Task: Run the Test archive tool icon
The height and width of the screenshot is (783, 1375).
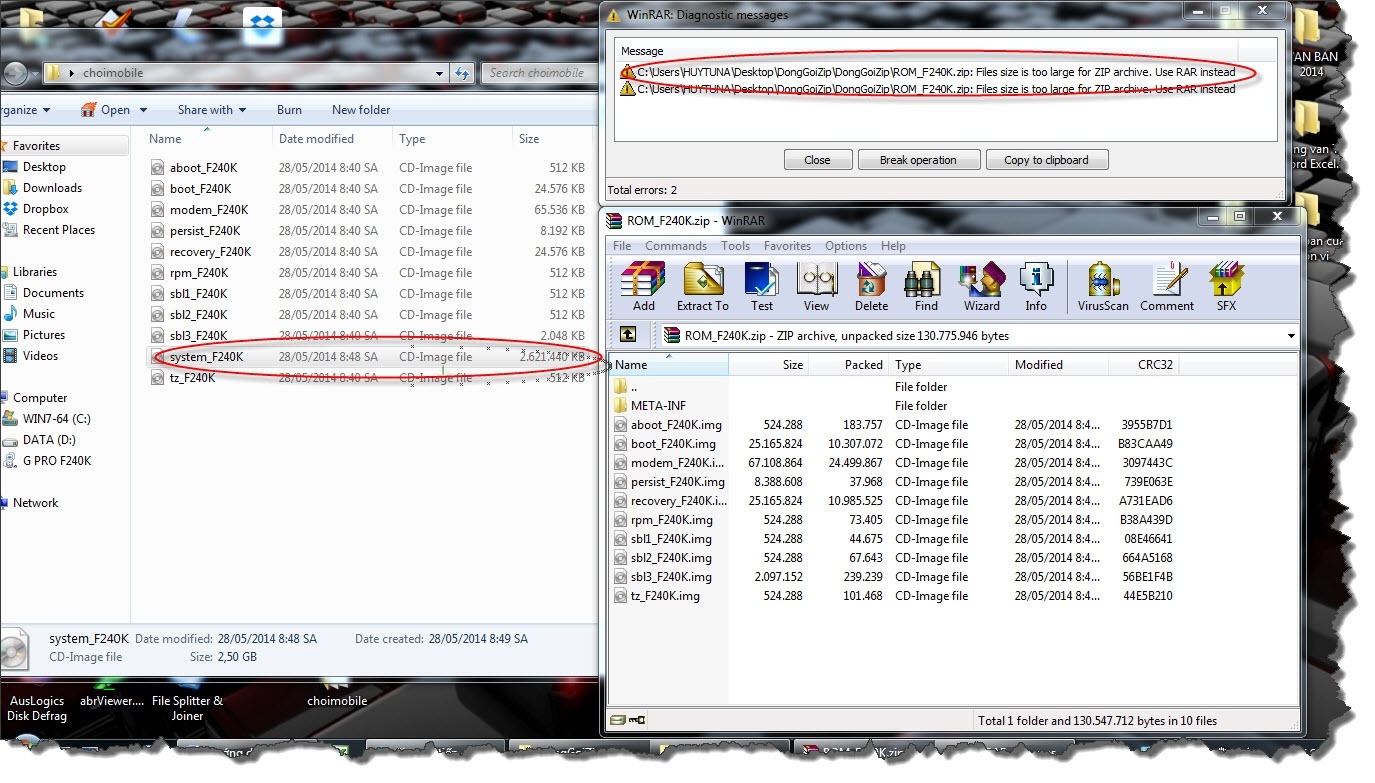Action: (x=762, y=287)
